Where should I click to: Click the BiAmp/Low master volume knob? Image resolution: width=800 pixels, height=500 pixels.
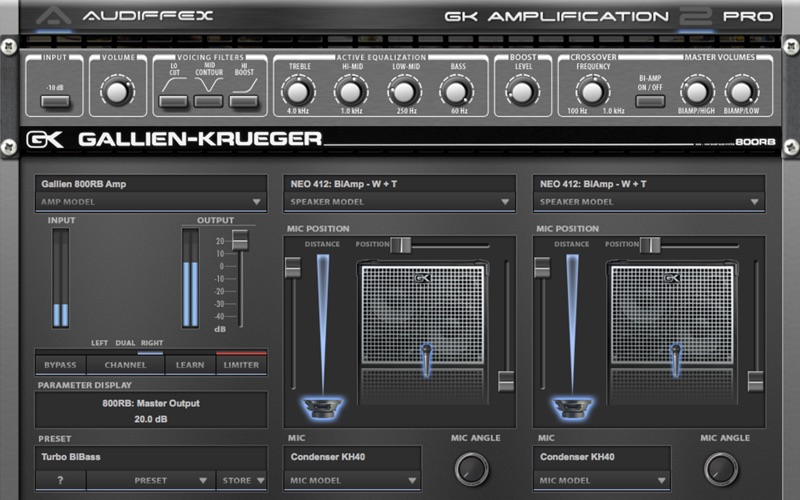[x=741, y=92]
